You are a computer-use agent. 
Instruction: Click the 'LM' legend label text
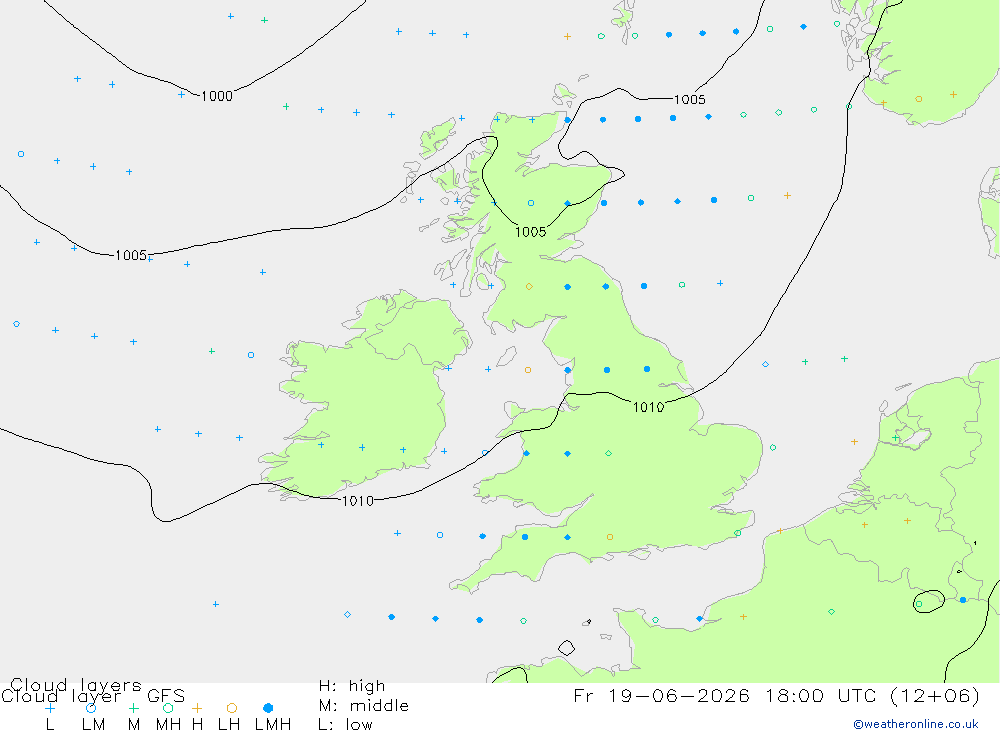[93, 725]
